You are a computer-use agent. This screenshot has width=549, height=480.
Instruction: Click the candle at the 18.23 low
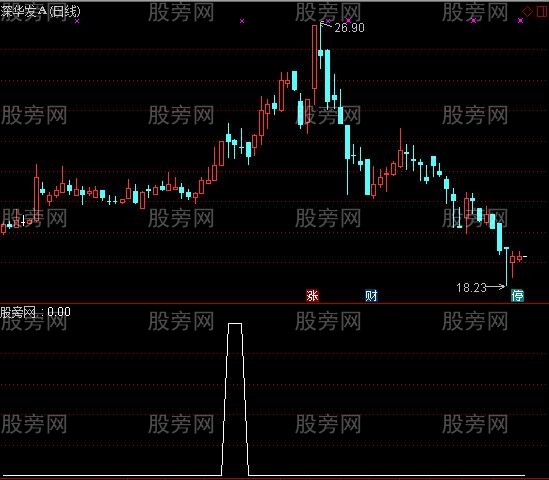click(x=506, y=267)
